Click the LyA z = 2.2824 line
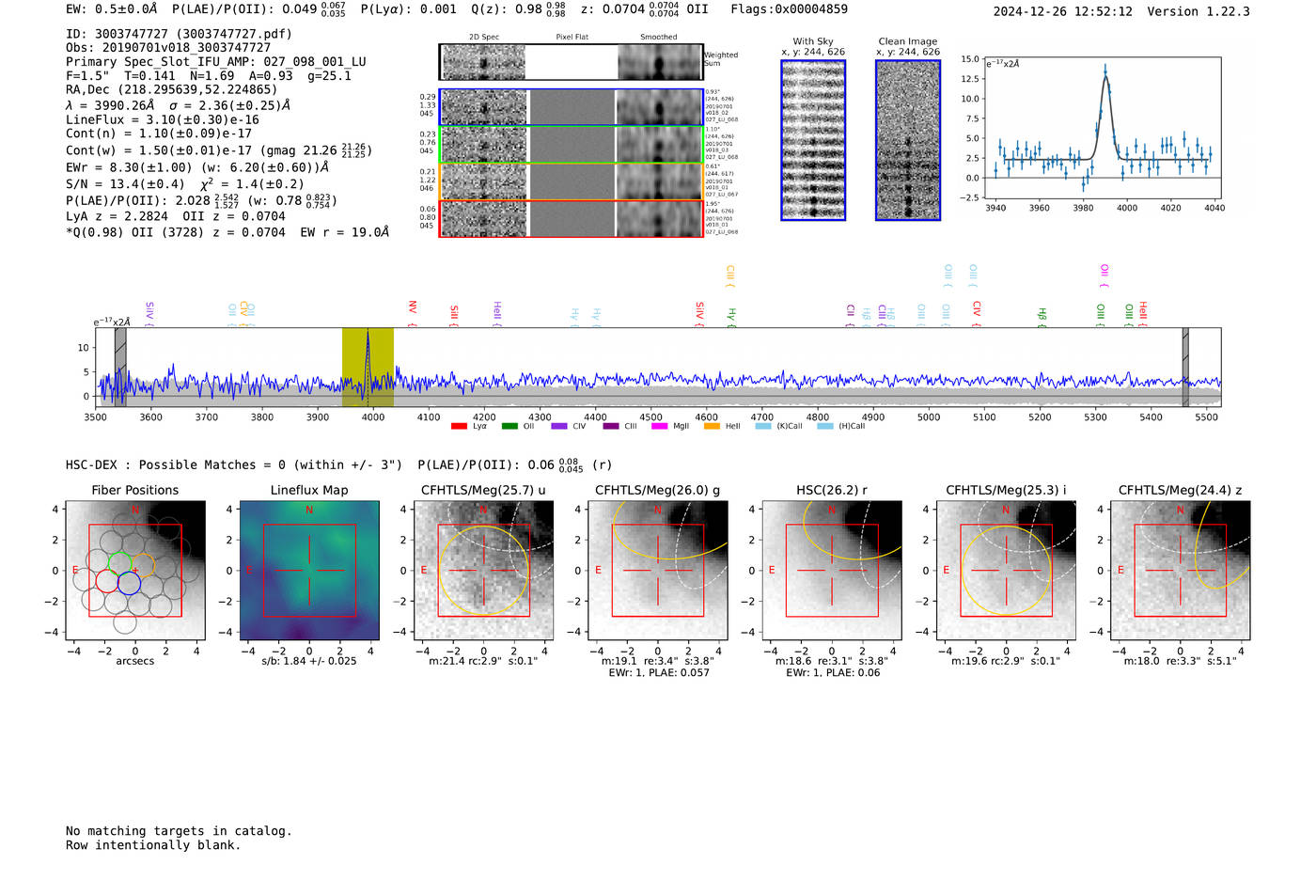 coord(176,216)
